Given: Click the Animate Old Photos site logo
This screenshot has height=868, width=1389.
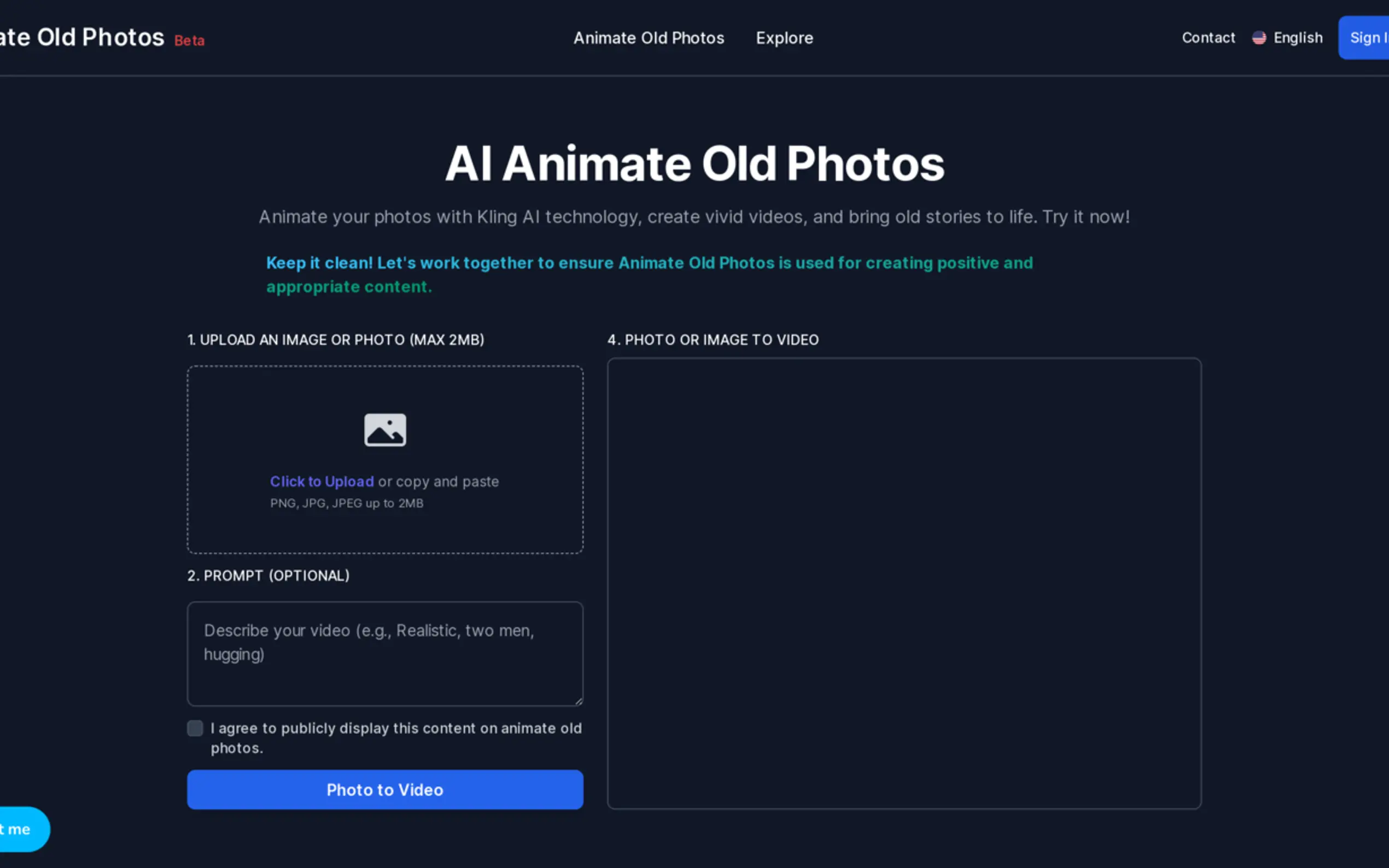Looking at the screenshot, I should click(x=80, y=38).
